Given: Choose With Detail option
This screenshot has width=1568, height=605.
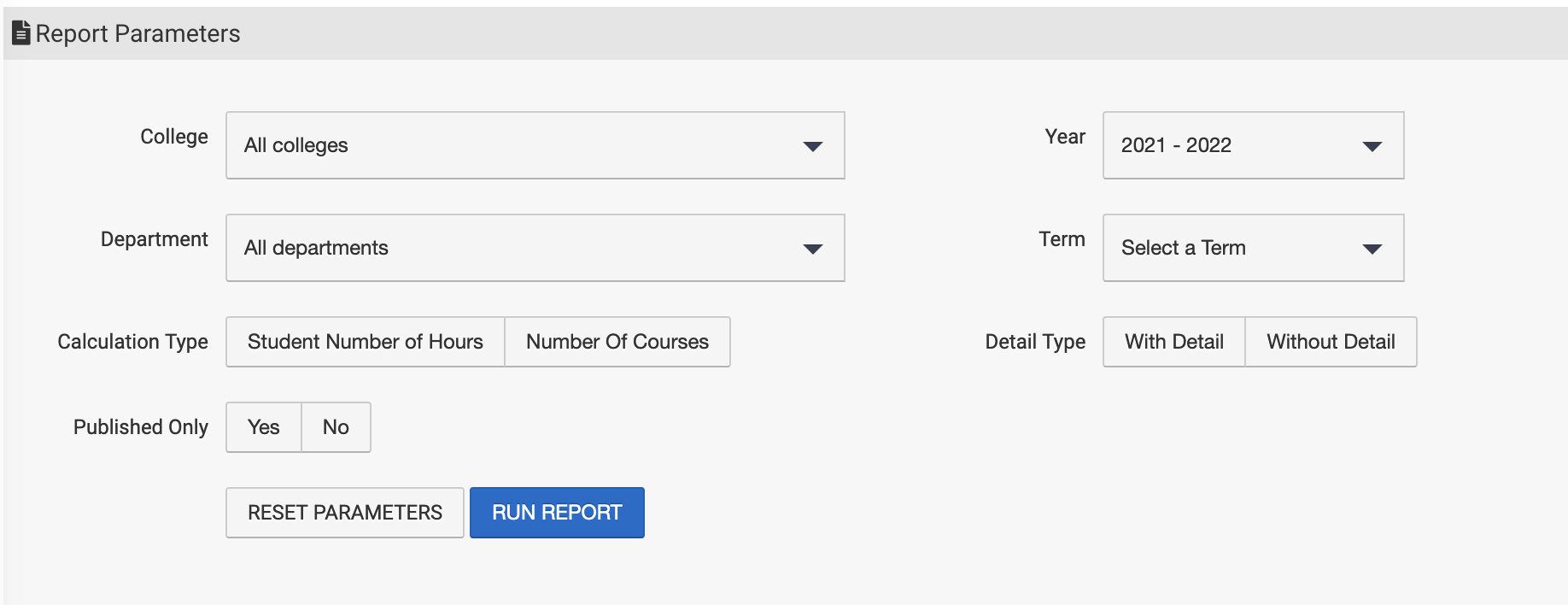Looking at the screenshot, I should [1174, 342].
